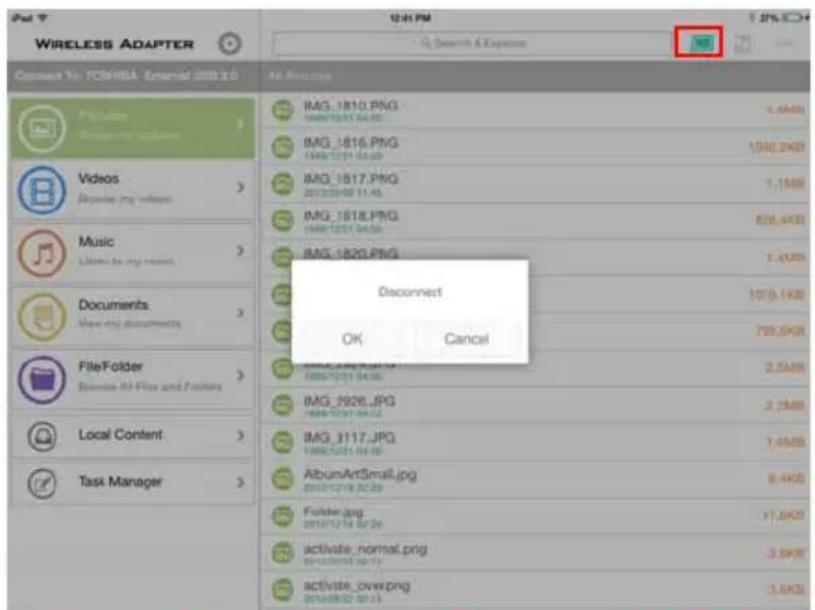Tap the image icon for activate_normal.png
This screenshot has width=815, height=610.
pyautogui.click(x=283, y=553)
